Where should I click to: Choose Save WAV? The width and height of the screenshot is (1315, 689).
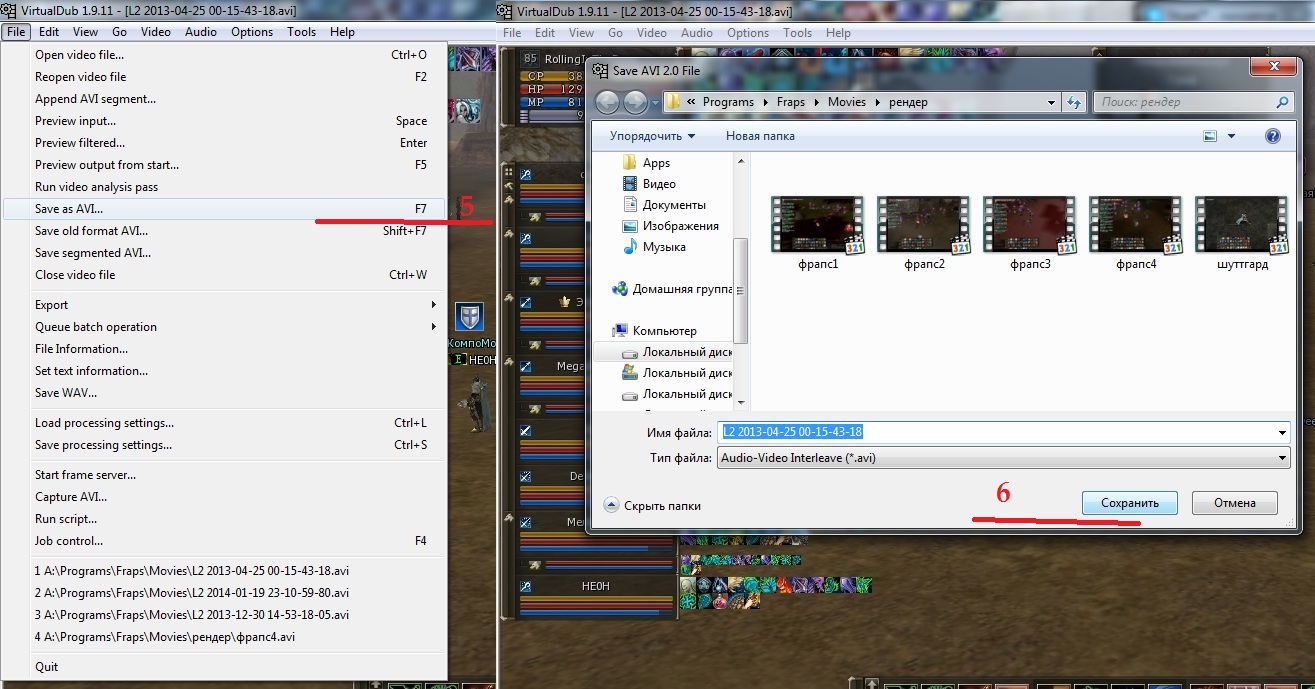[225, 393]
